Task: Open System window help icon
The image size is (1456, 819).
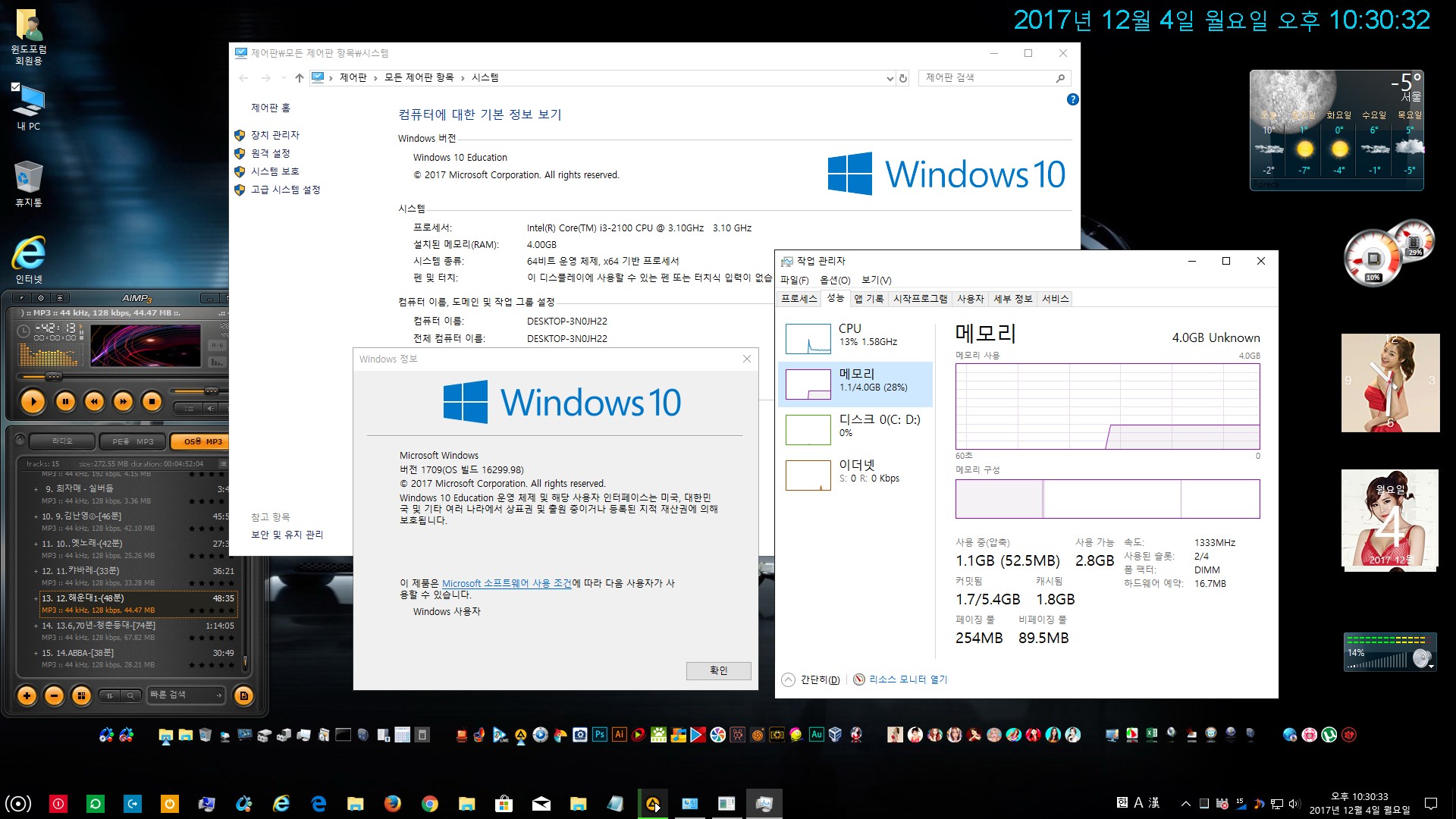Action: tap(1072, 99)
